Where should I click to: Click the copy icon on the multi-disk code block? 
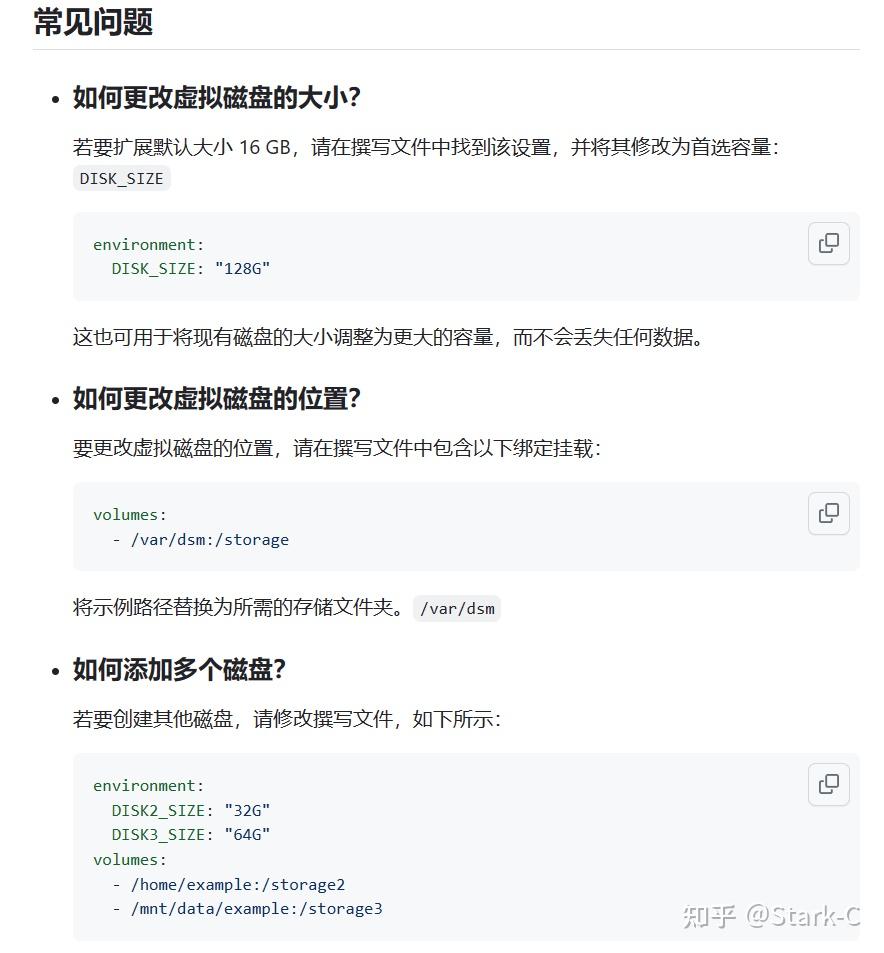(x=828, y=784)
